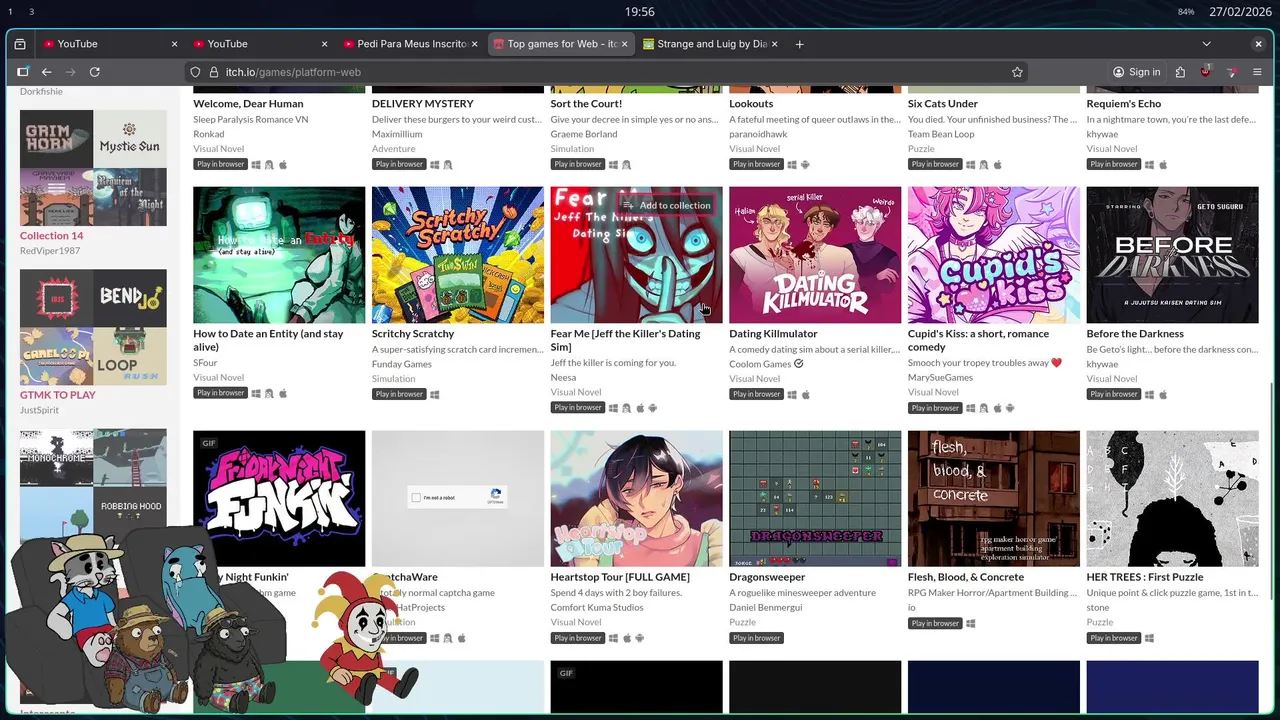This screenshot has height=720, width=1280.
Task: Open the Collection 14 link
Action: [x=52, y=236]
